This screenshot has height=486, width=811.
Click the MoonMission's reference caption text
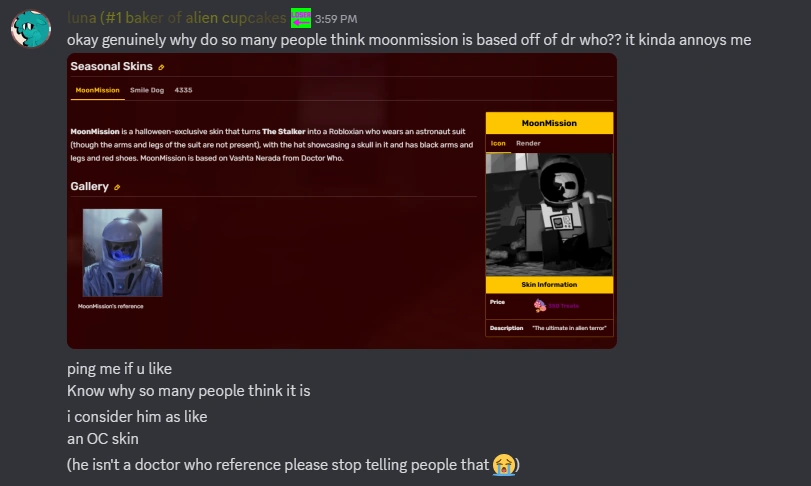pyautogui.click(x=111, y=306)
